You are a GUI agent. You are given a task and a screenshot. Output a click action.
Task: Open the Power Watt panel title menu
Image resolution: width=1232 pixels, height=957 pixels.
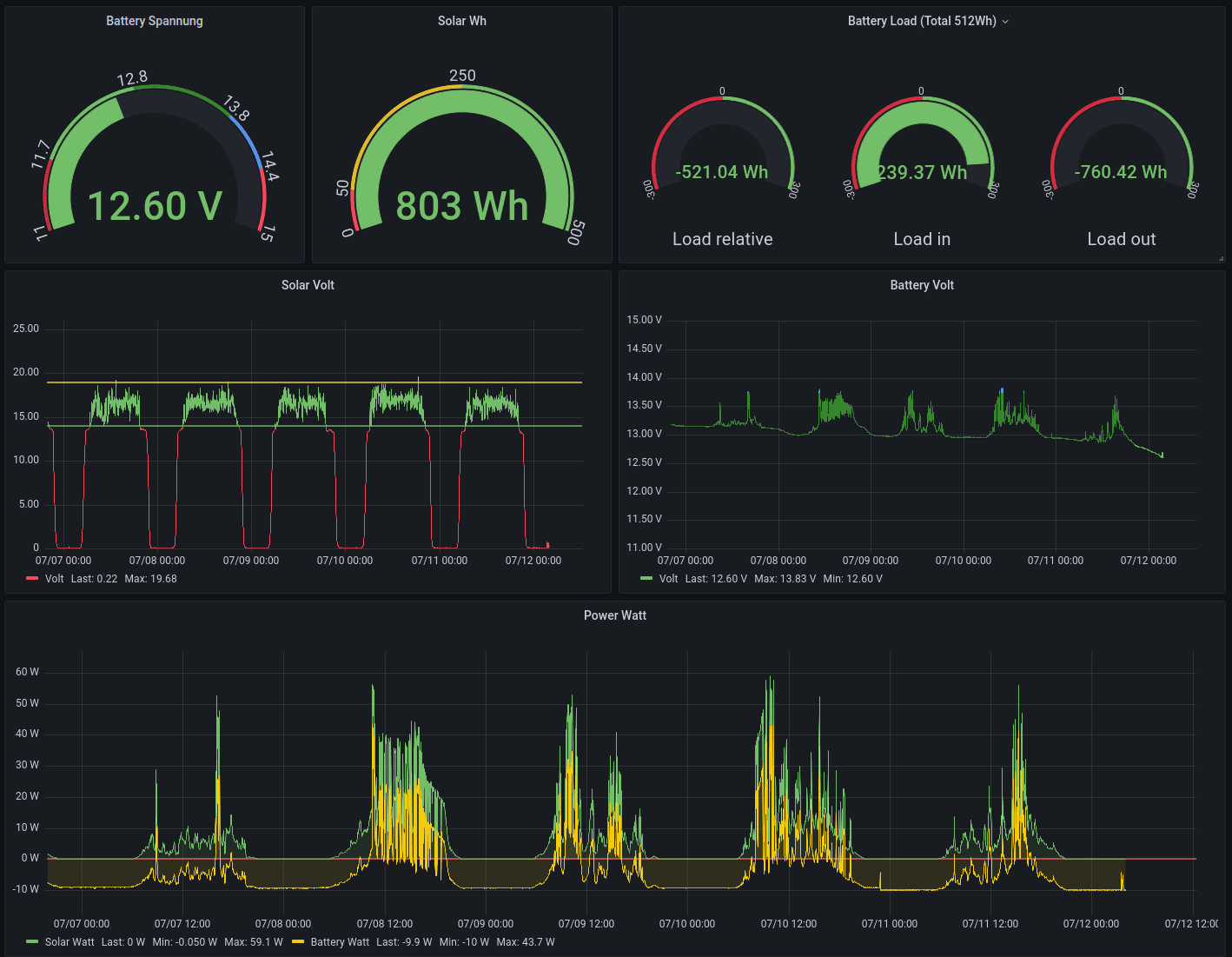(615, 615)
